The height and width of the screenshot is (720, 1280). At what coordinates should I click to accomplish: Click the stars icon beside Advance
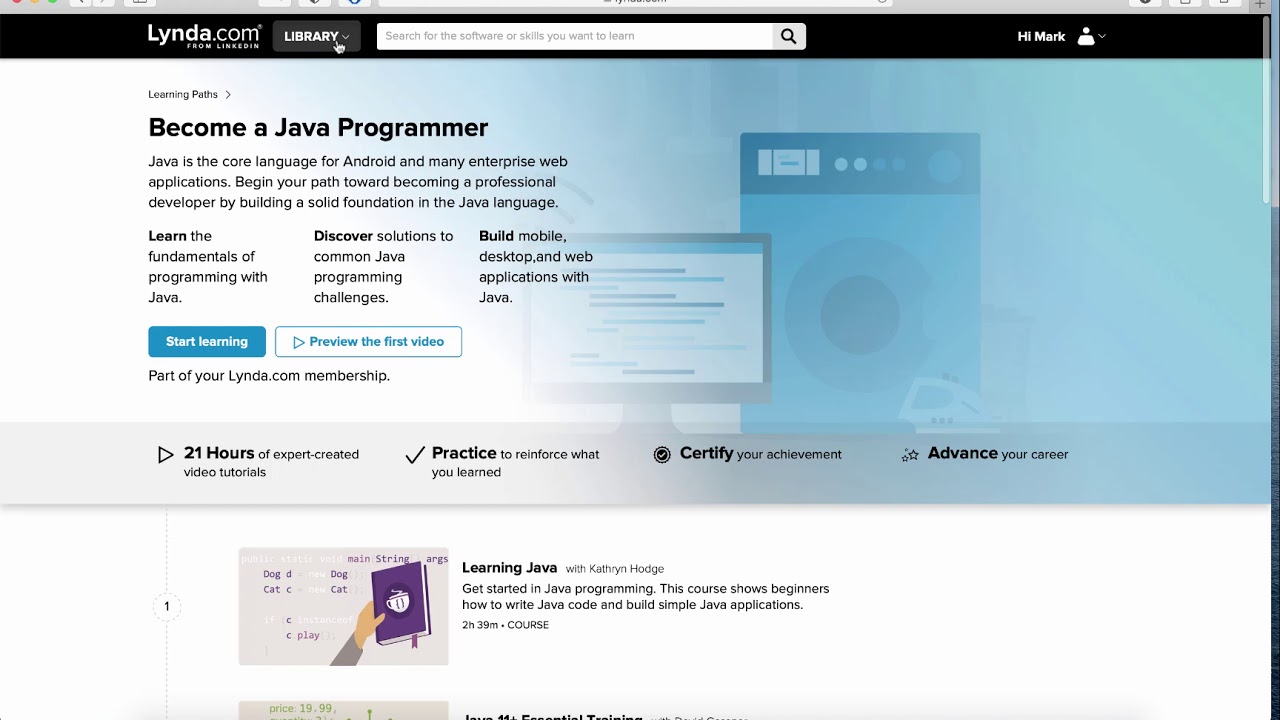pyautogui.click(x=910, y=455)
